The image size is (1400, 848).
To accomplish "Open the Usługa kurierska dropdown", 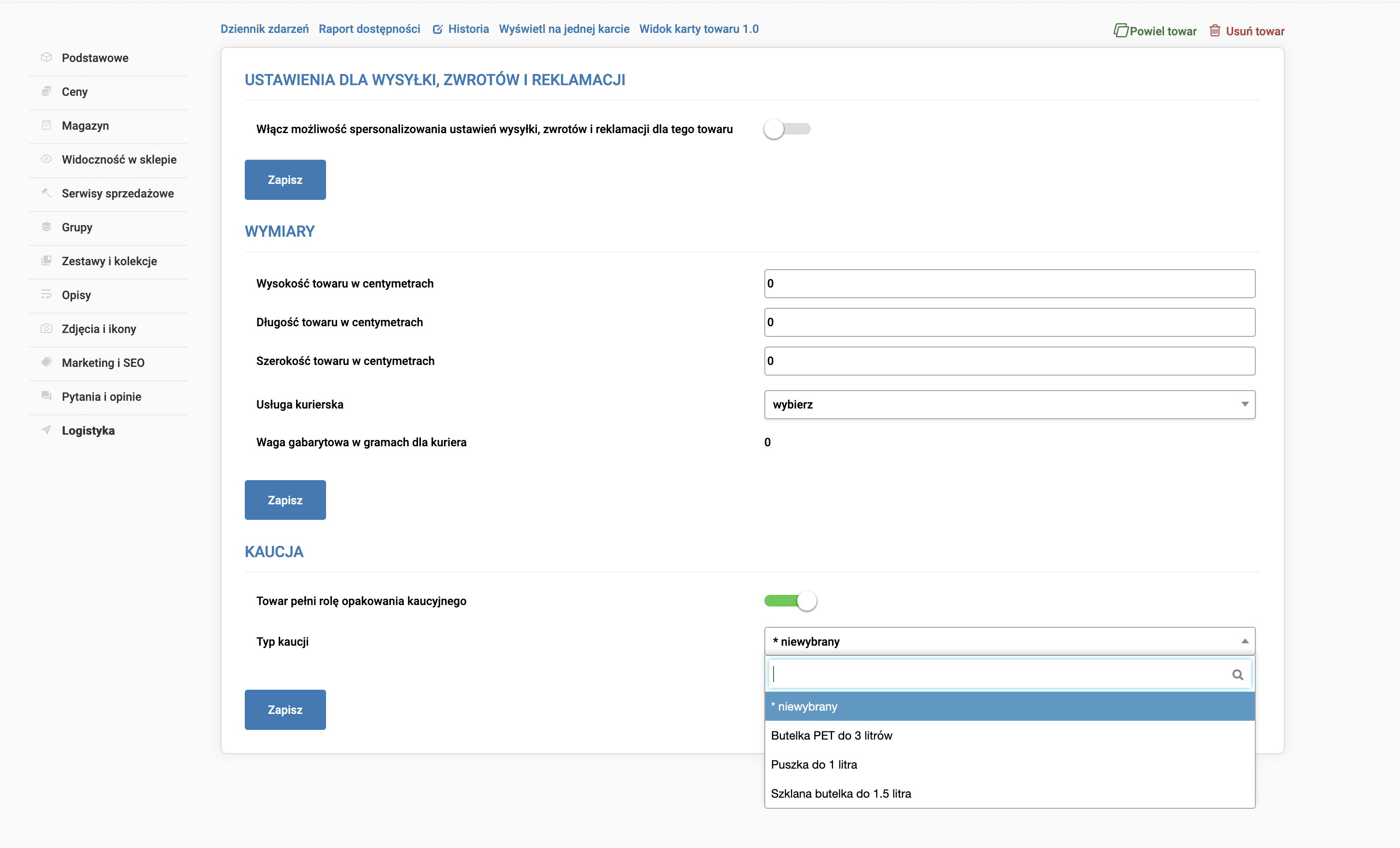I will [x=1010, y=405].
